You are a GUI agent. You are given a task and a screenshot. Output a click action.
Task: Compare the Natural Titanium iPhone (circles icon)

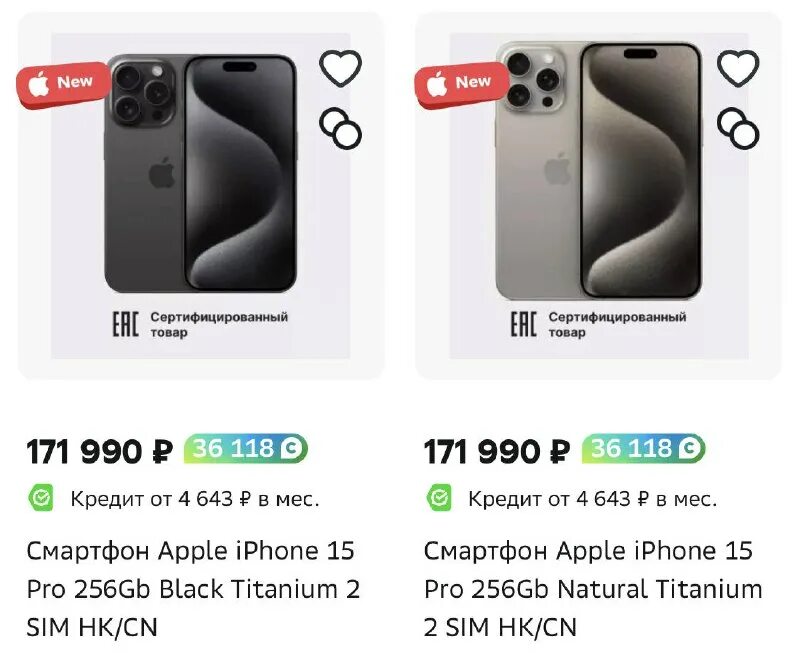pos(738,128)
